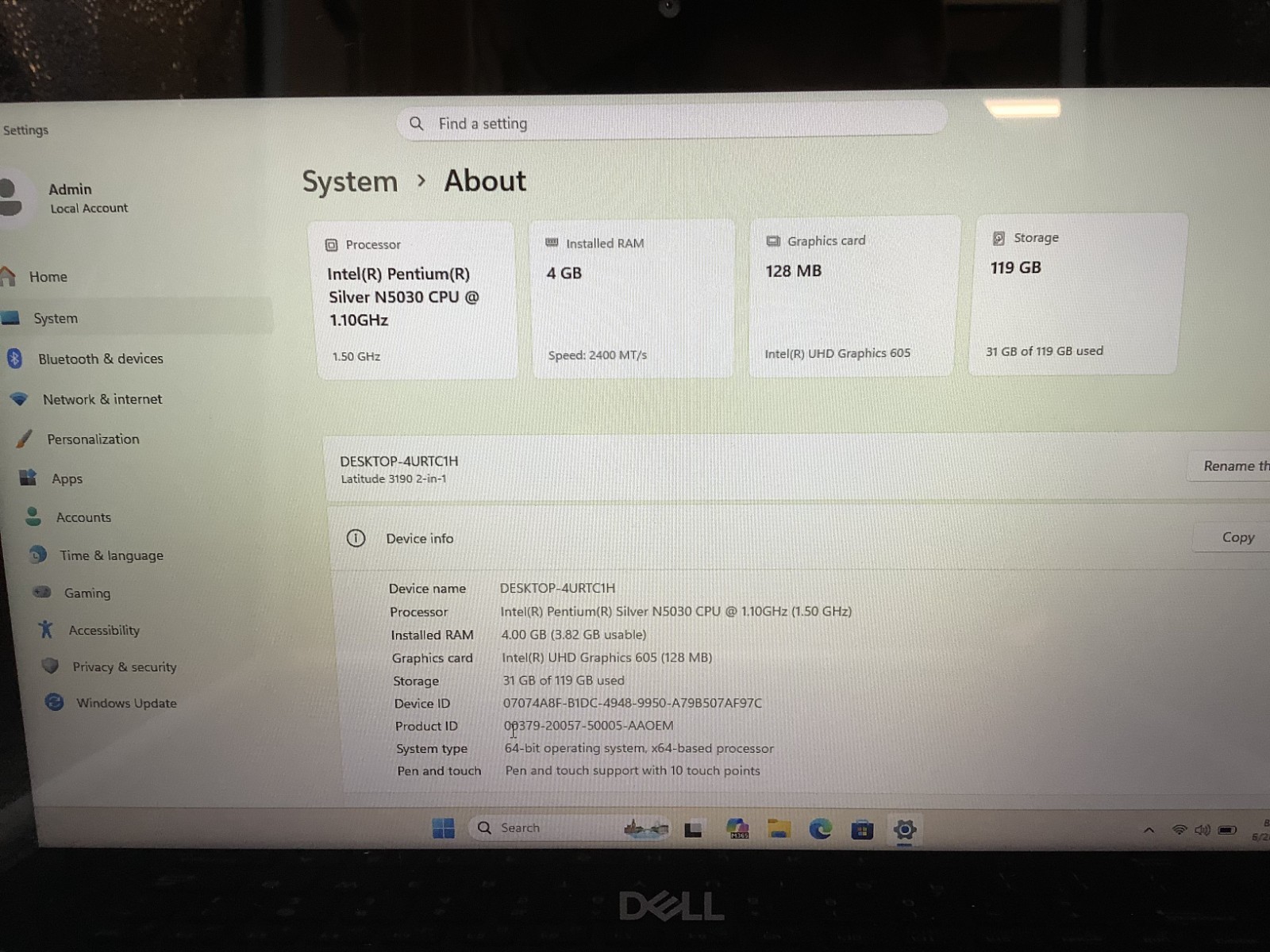1270x952 pixels.
Task: Show hidden tray icons chevron
Action: click(x=1149, y=831)
